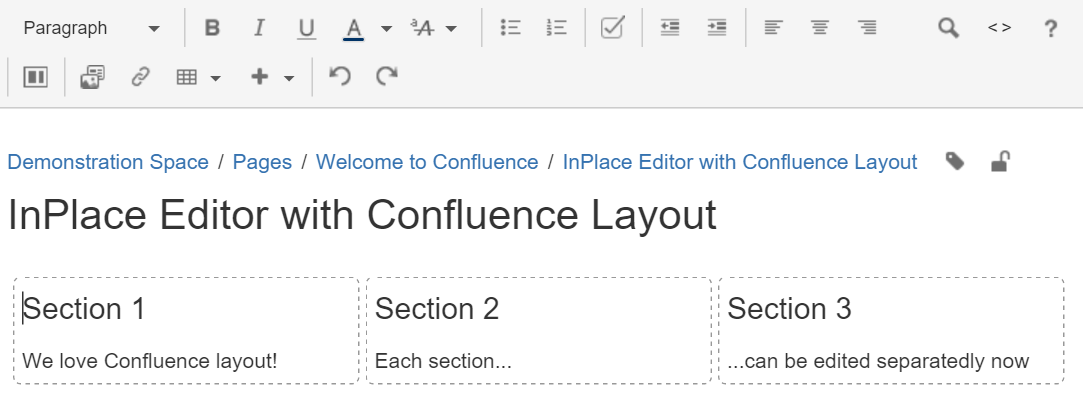
Task: Open the source code editor
Action: pyautogui.click(x=999, y=28)
